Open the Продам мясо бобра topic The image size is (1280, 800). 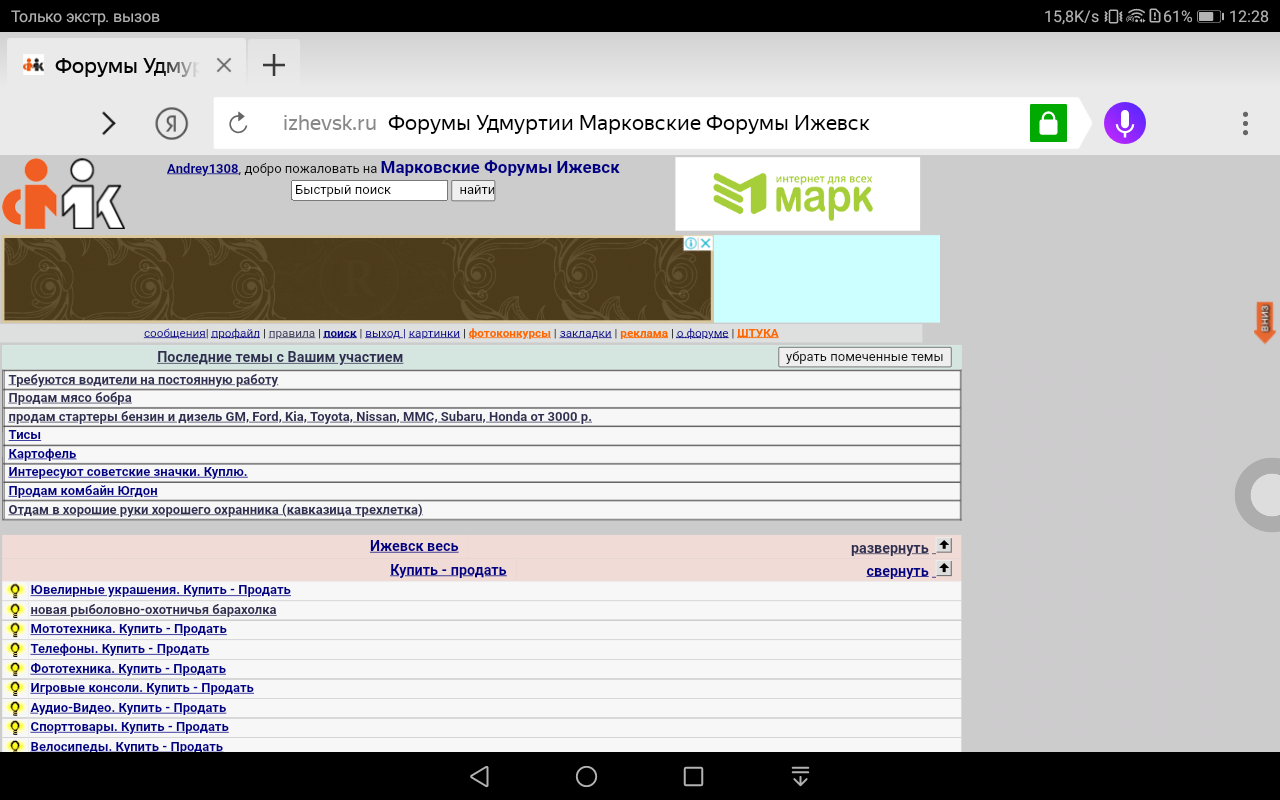click(x=70, y=398)
